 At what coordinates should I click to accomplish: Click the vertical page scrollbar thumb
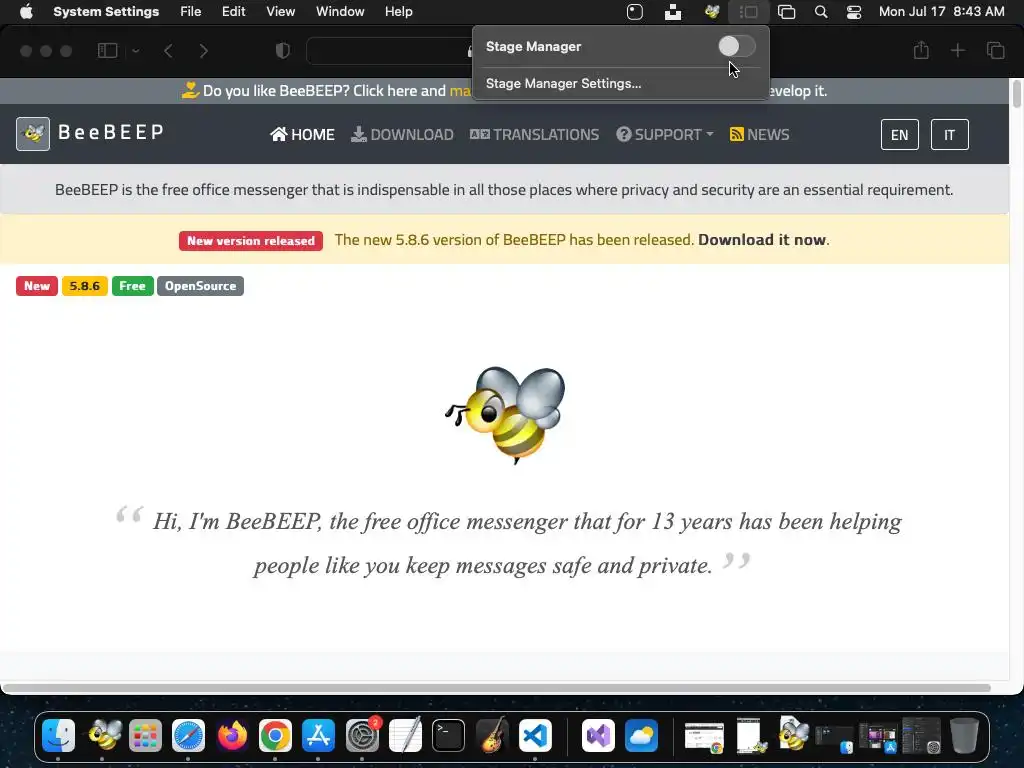1017,93
